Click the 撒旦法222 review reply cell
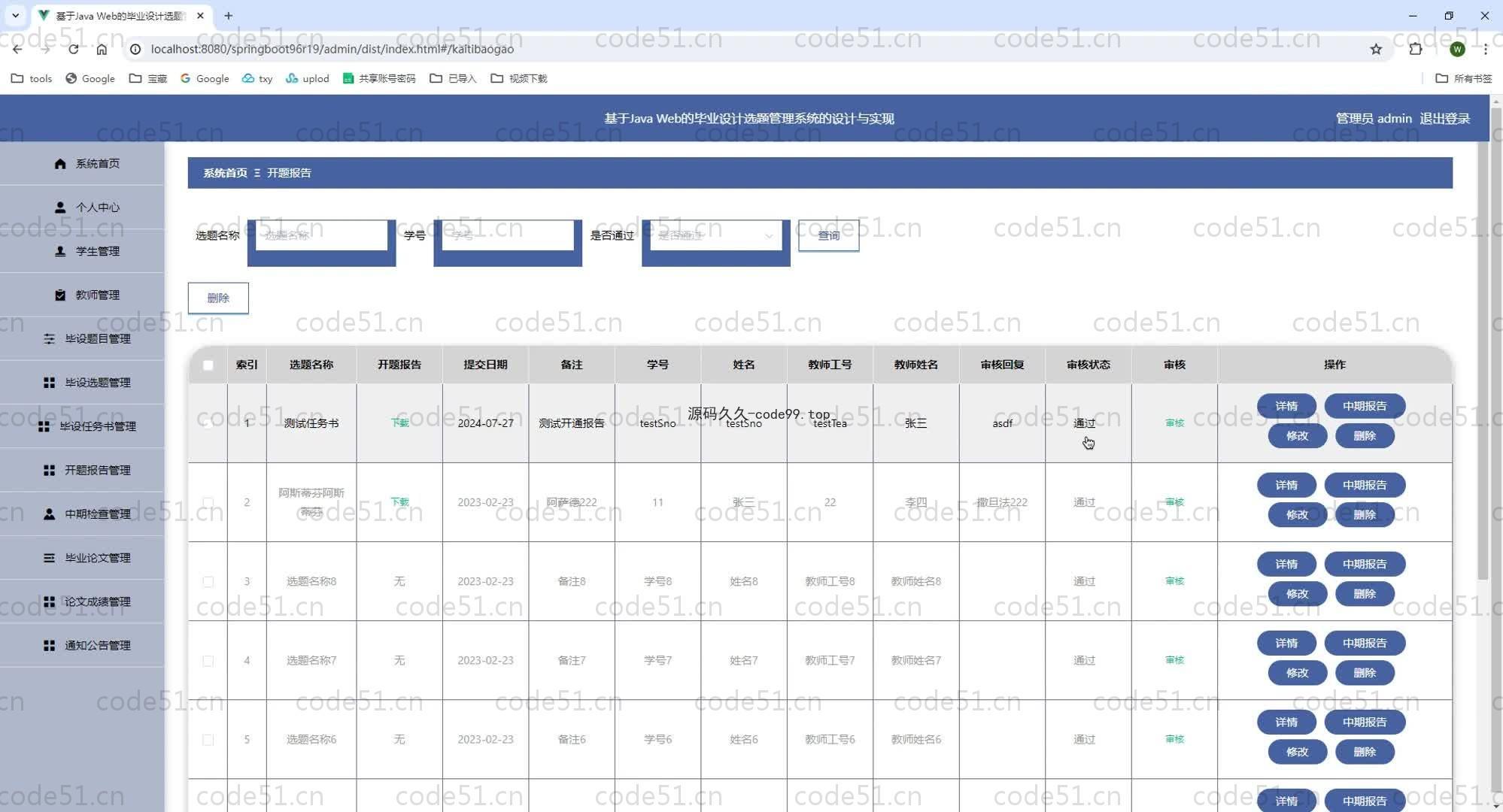 click(x=1002, y=502)
